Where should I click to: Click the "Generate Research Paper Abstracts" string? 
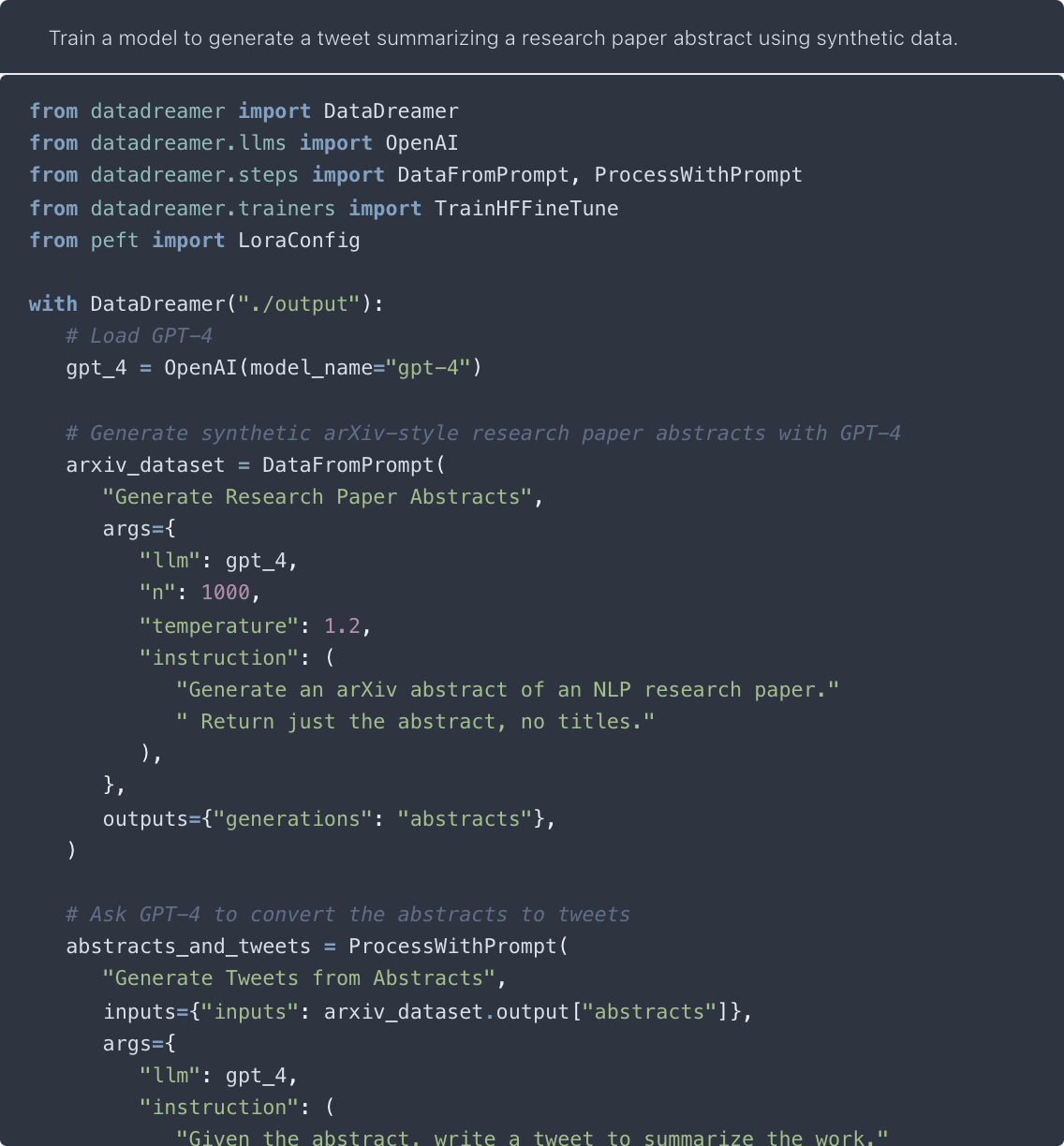(318, 497)
